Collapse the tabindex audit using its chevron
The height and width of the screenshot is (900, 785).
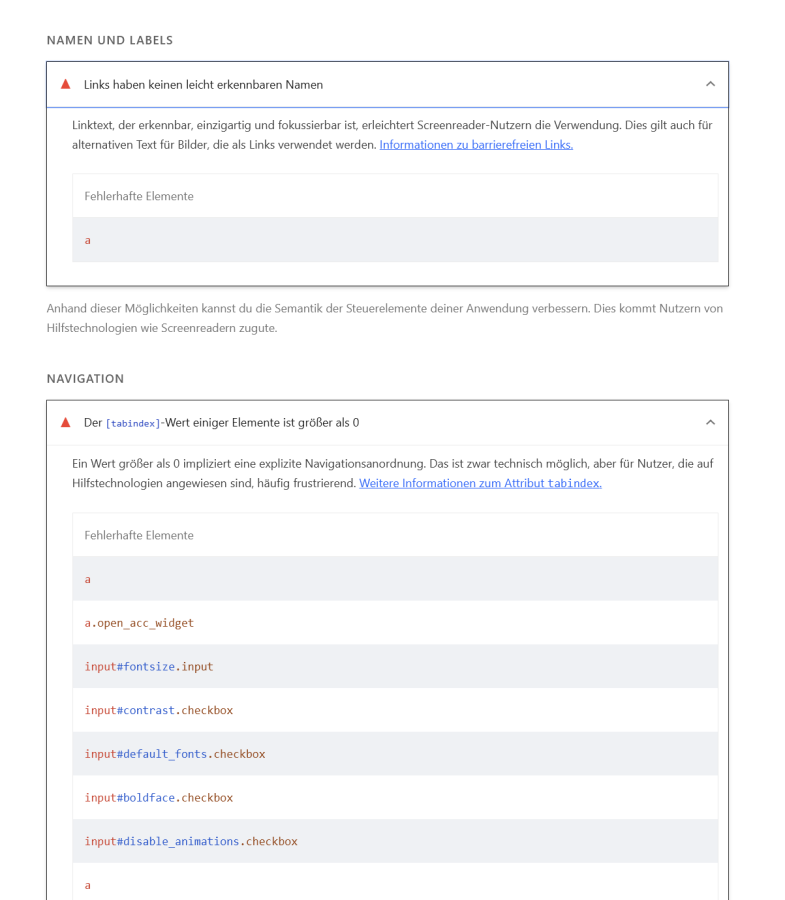(x=710, y=422)
